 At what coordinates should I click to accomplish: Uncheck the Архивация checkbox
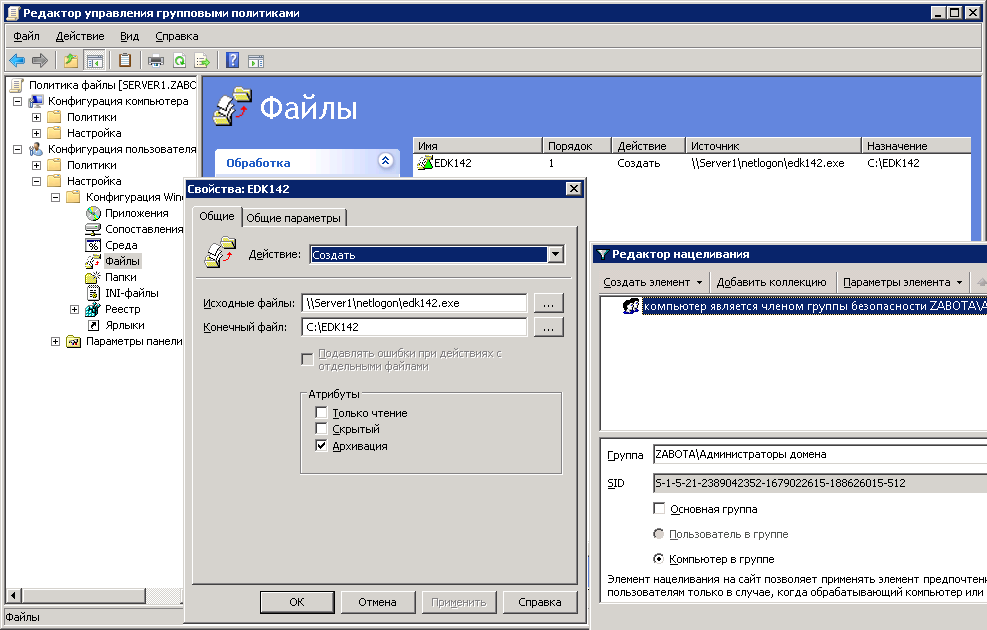point(321,446)
